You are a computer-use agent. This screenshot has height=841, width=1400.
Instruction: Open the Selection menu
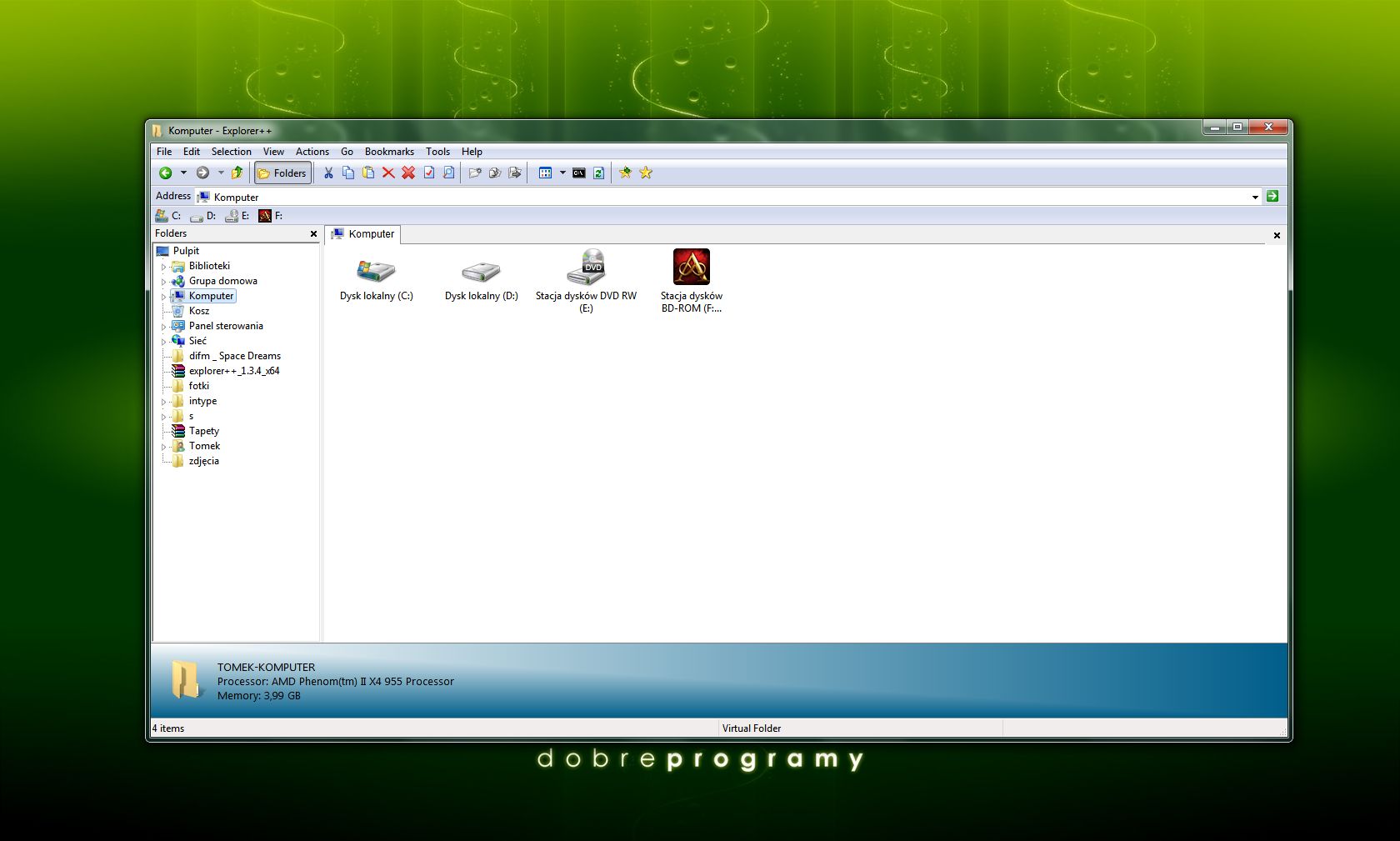(231, 152)
